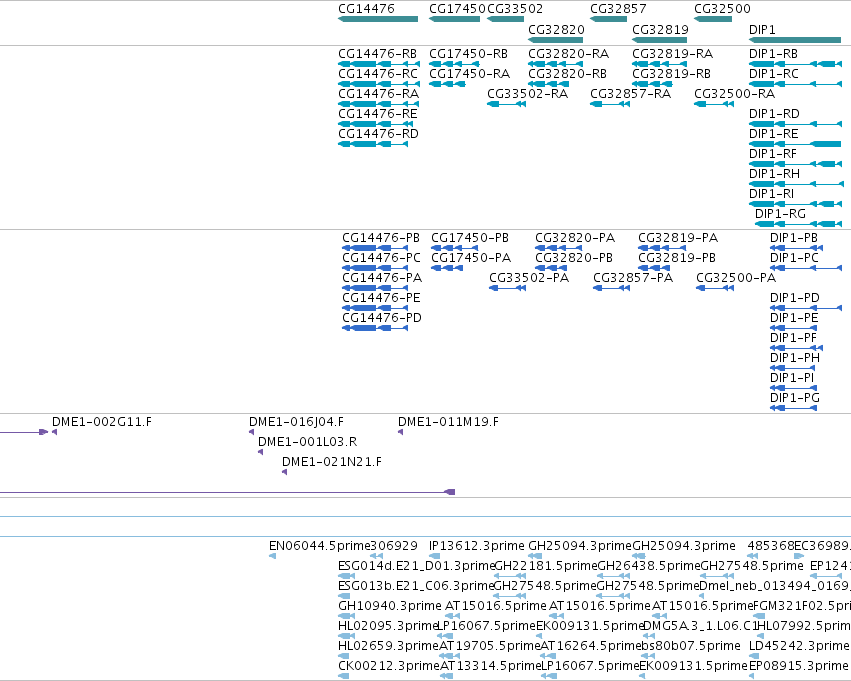851x681 pixels.
Task: Open the GH22181.5prime EST label
Action: pyautogui.click(x=545, y=566)
